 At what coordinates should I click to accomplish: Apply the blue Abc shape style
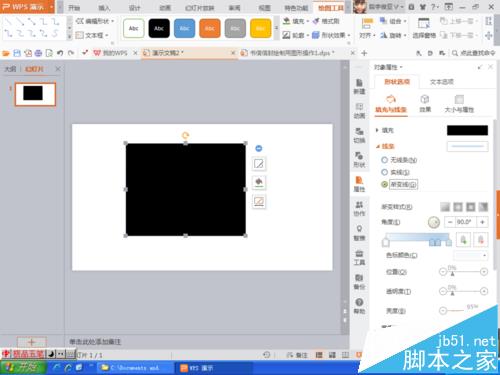(184, 28)
